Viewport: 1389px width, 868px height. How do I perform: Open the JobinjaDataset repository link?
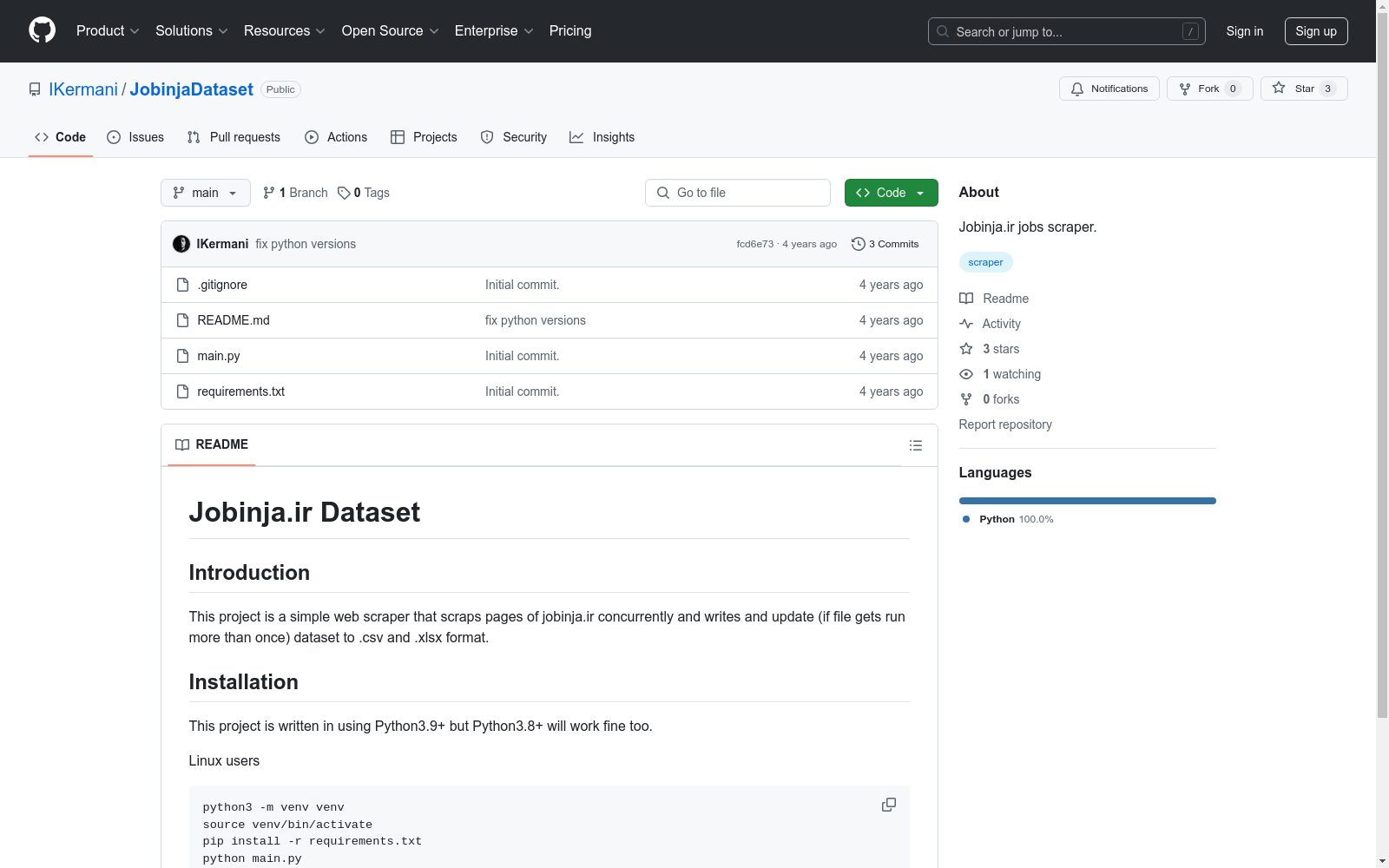pyautogui.click(x=191, y=89)
